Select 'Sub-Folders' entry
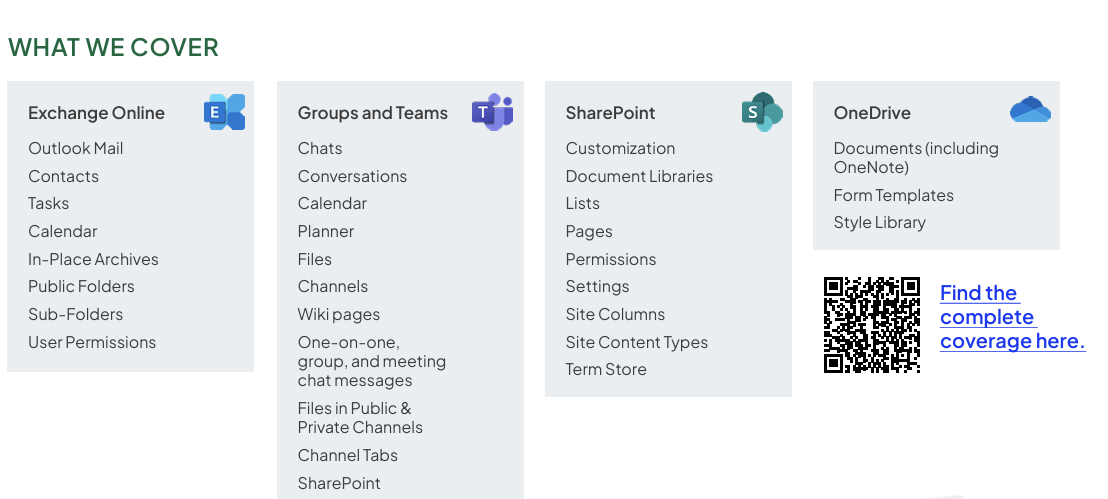Screen dimensions: 1108x499 point(76,315)
